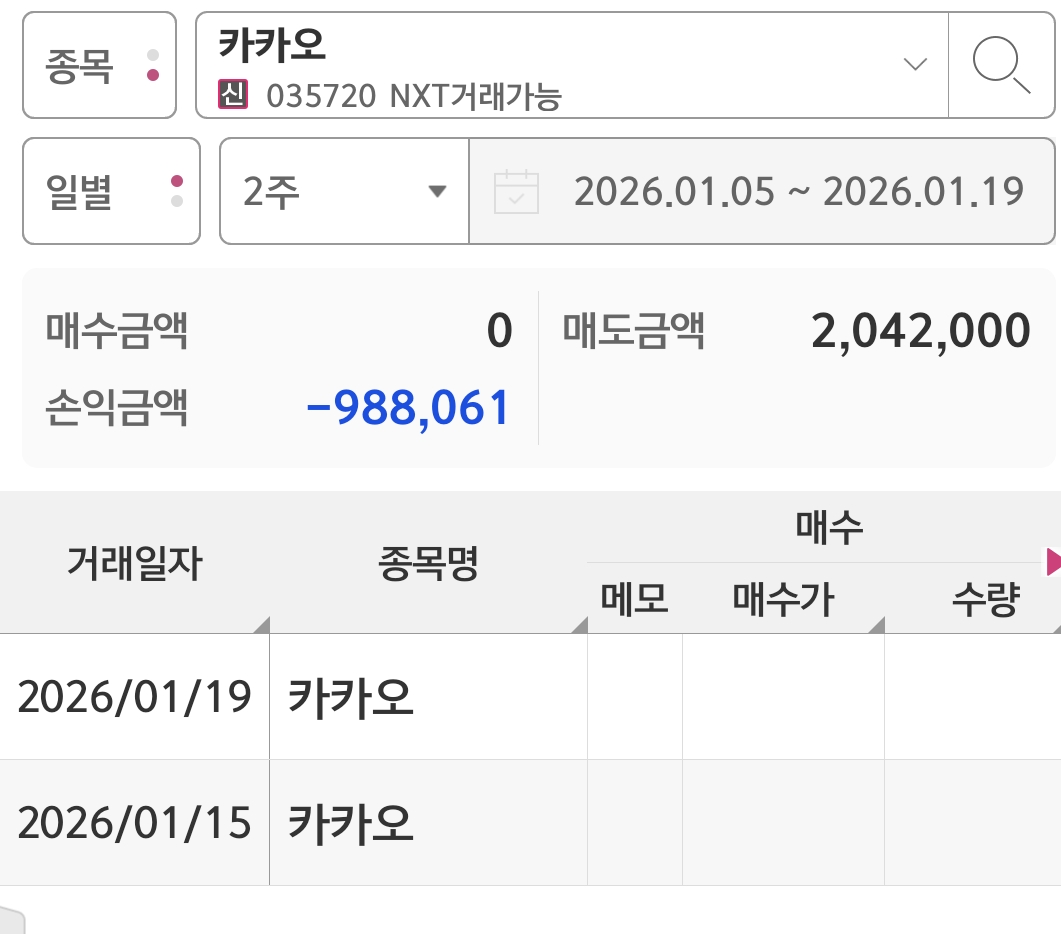Screen dimensions: 1061x934
Task: Click the 신 badge under 카카오
Action: 232,96
